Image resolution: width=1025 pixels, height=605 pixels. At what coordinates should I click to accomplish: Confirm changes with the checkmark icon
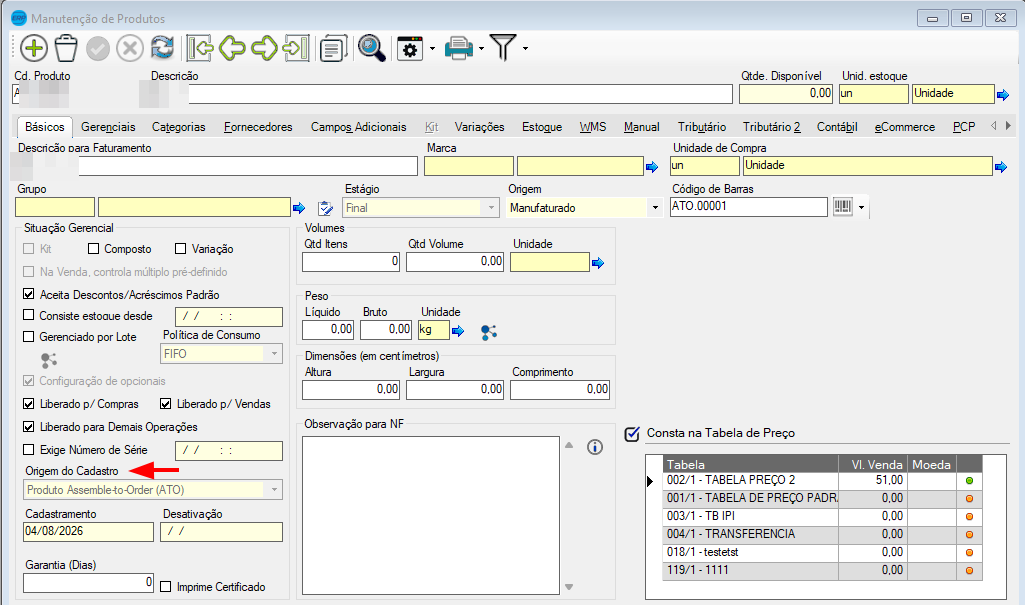(x=98, y=48)
